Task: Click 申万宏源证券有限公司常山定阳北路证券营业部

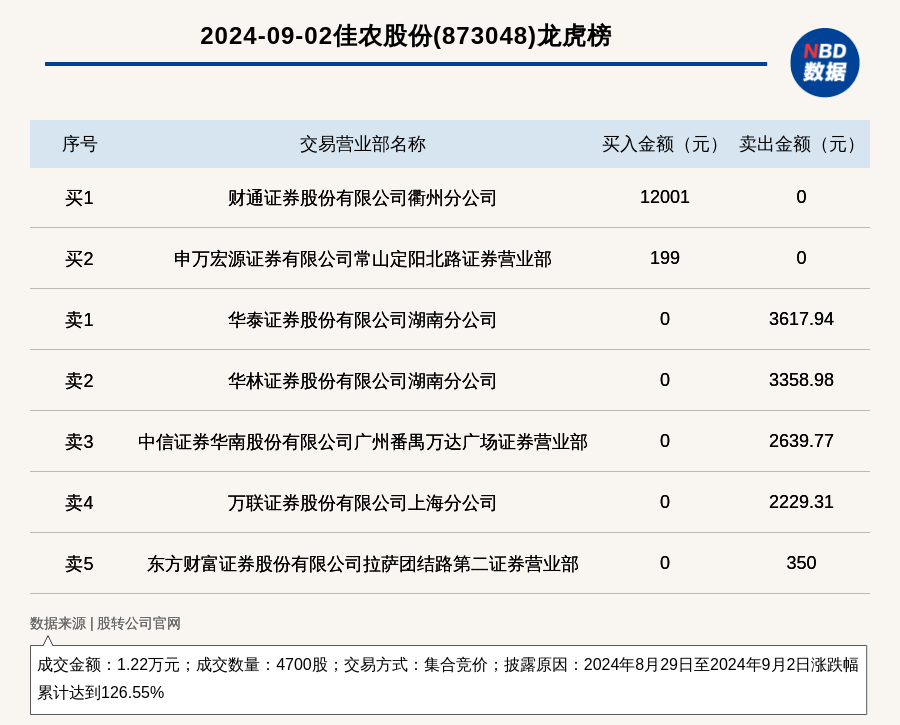Action: (x=362, y=259)
